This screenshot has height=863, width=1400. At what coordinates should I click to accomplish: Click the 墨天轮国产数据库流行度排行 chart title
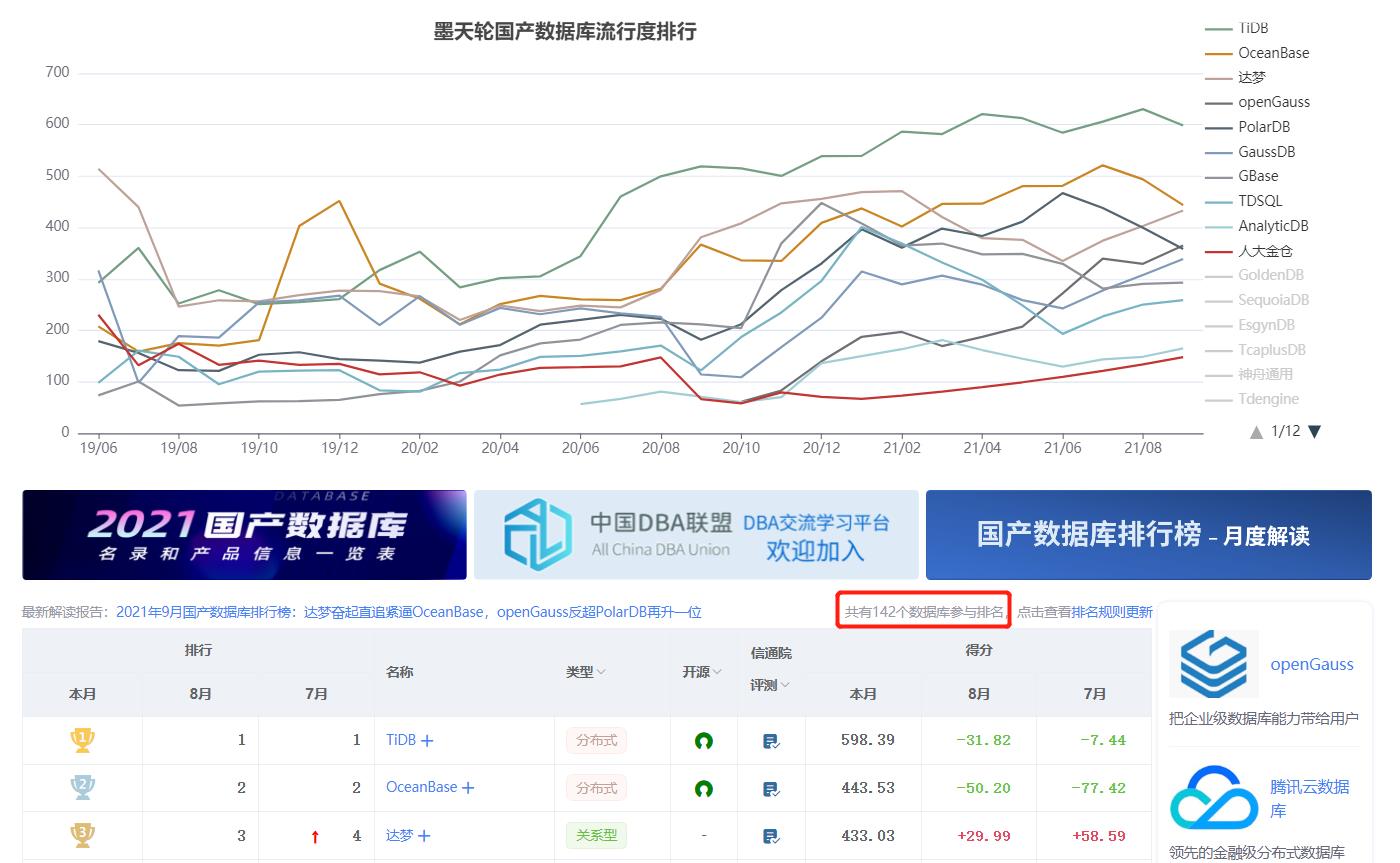[x=565, y=32]
